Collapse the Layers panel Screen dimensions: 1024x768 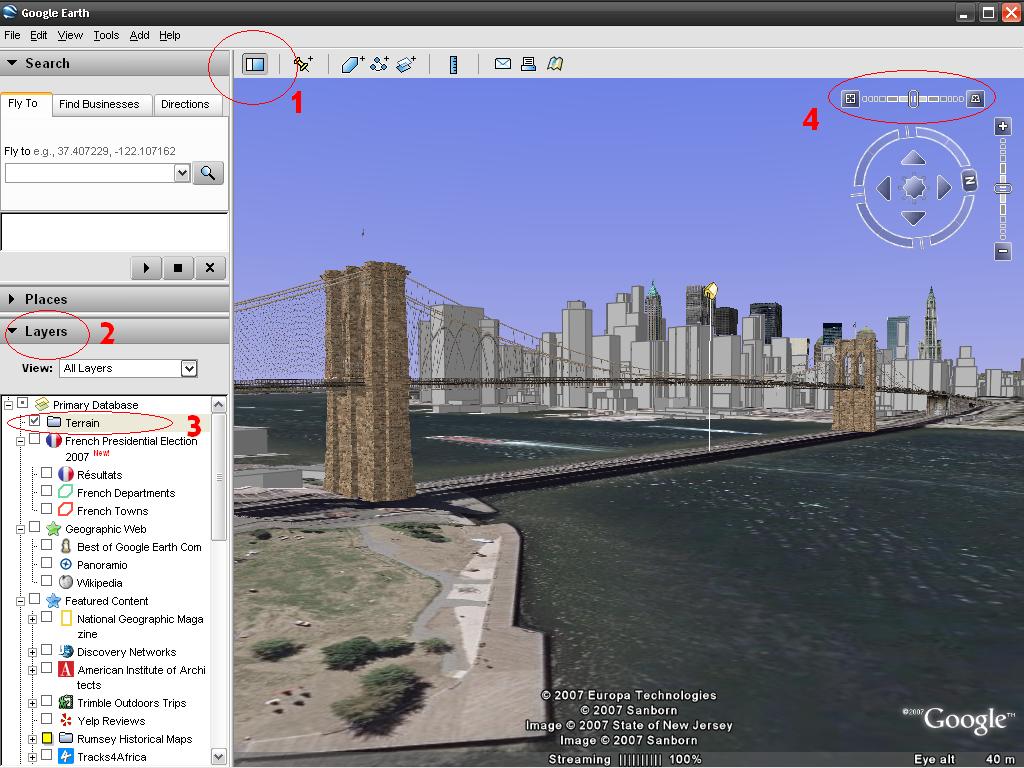click(12, 331)
